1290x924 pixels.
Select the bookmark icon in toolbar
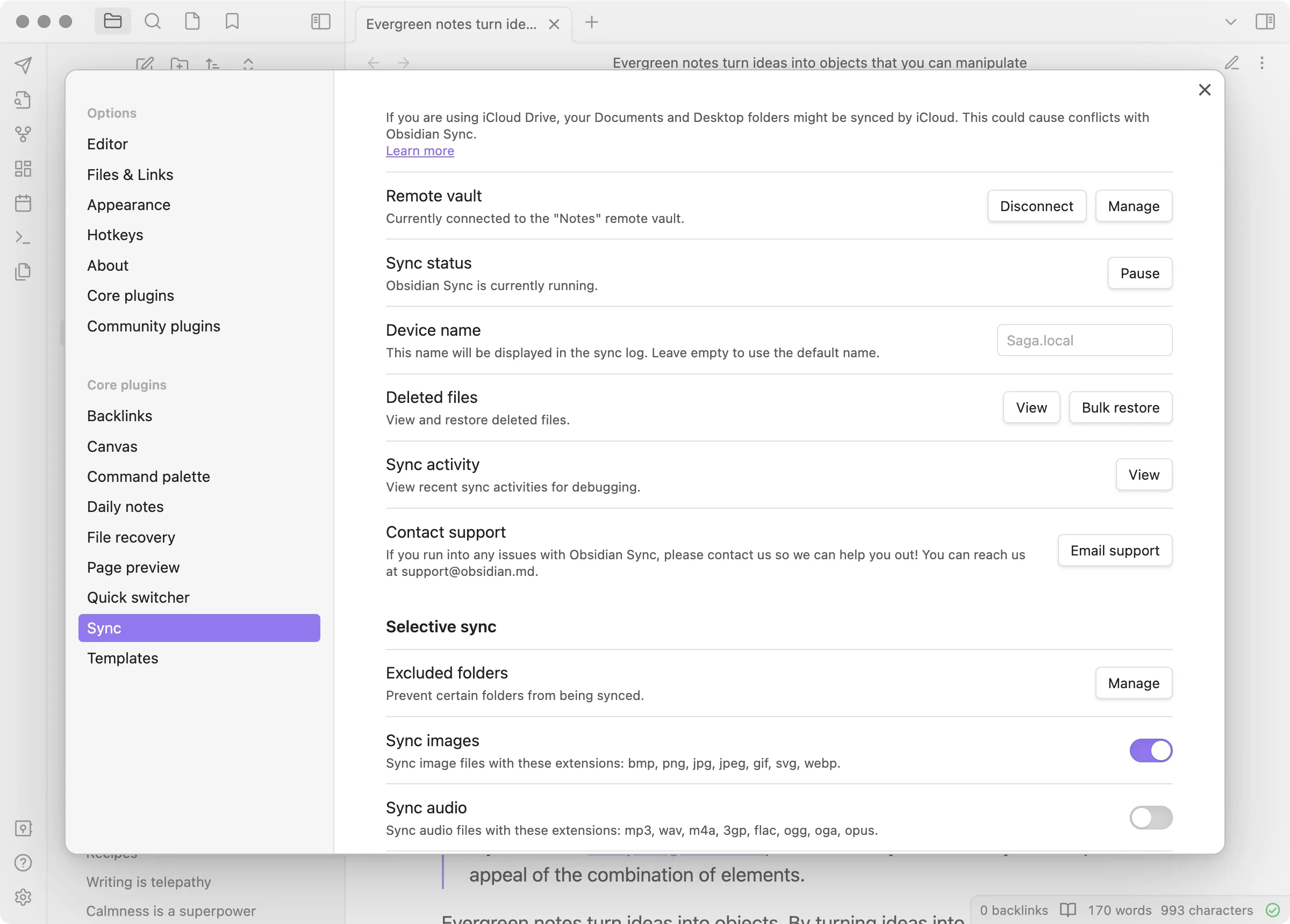(x=231, y=22)
